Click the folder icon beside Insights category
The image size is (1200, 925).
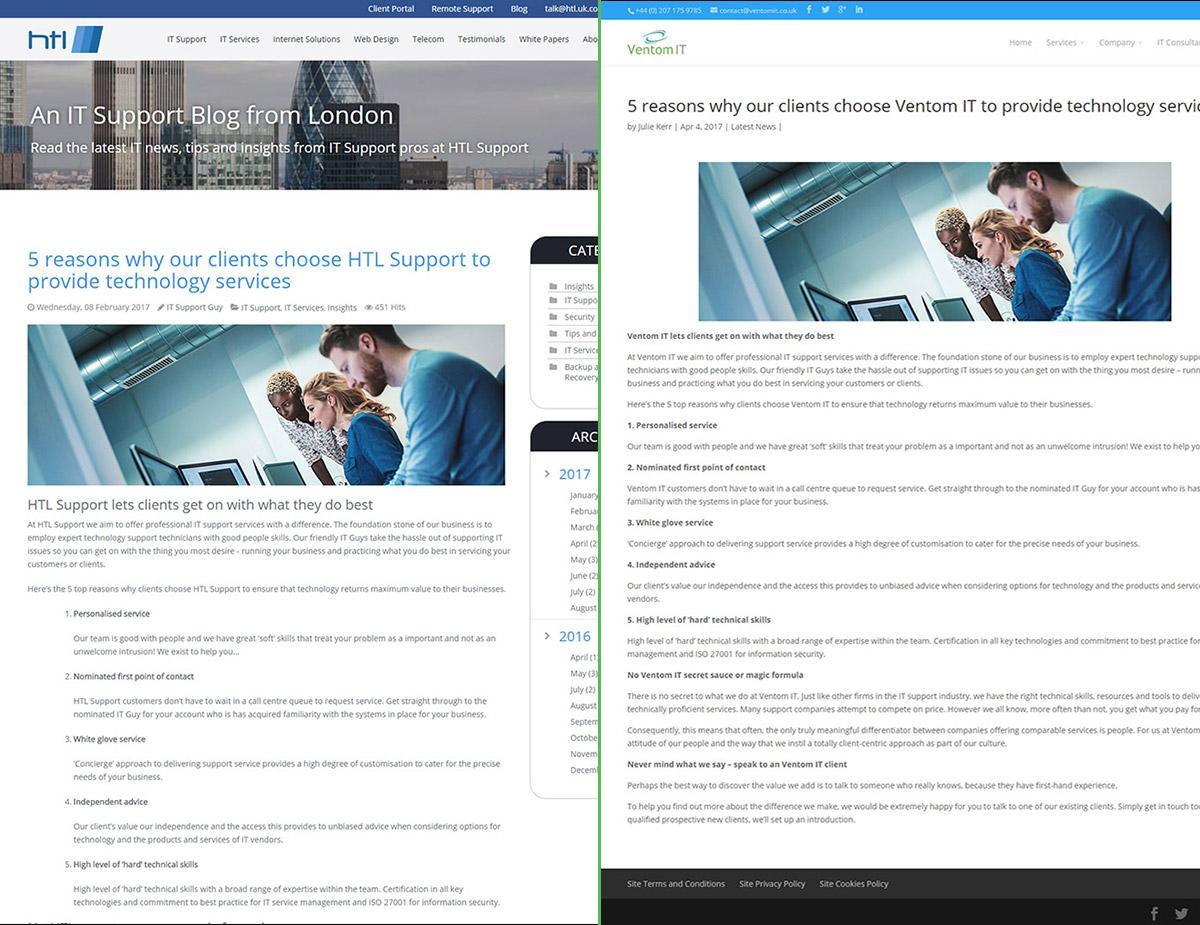[553, 287]
